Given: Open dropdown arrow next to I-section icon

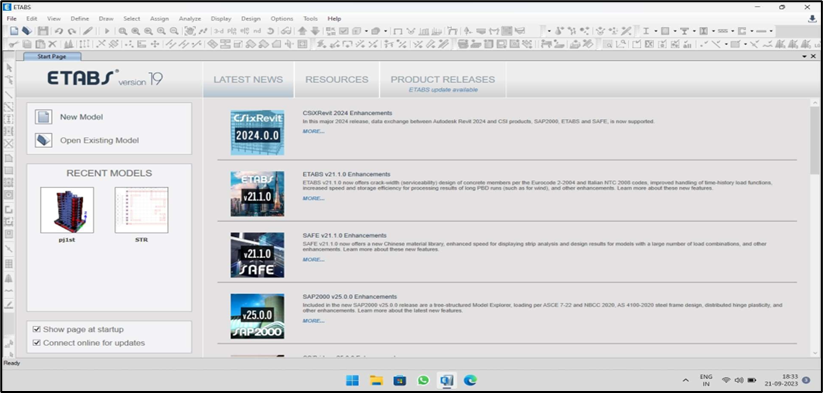Looking at the screenshot, I should 655,31.
